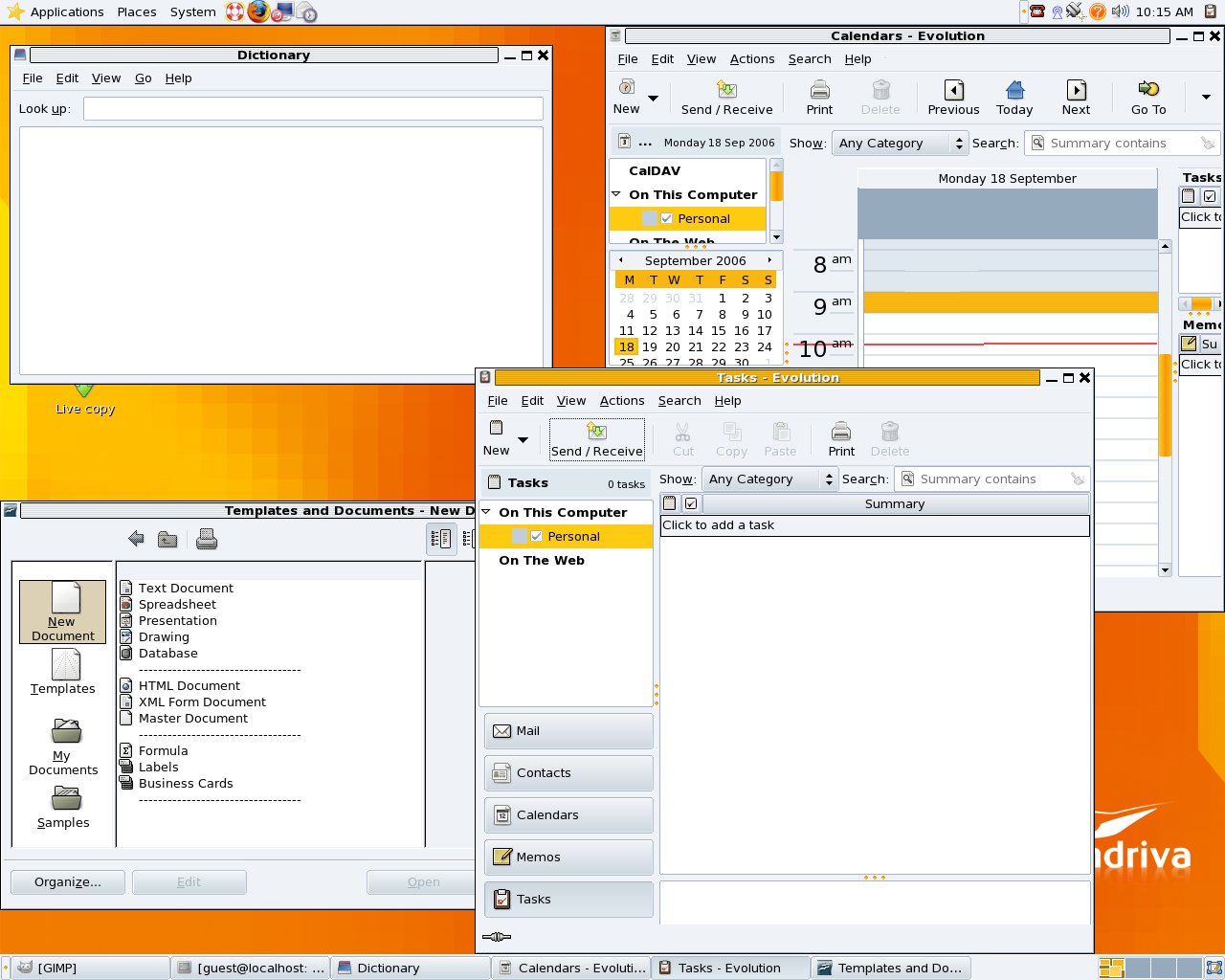Viewport: 1225px width, 980px height.
Task: Open the New dropdown arrow in Calendars window
Action: click(x=653, y=99)
